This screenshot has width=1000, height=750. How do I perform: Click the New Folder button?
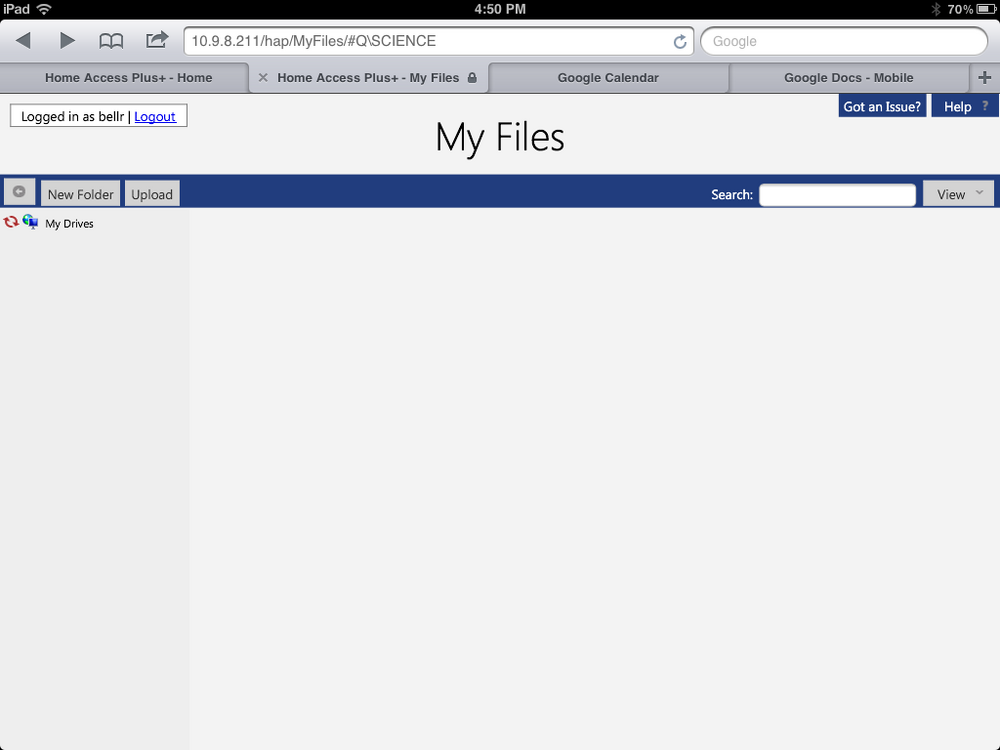click(80, 194)
